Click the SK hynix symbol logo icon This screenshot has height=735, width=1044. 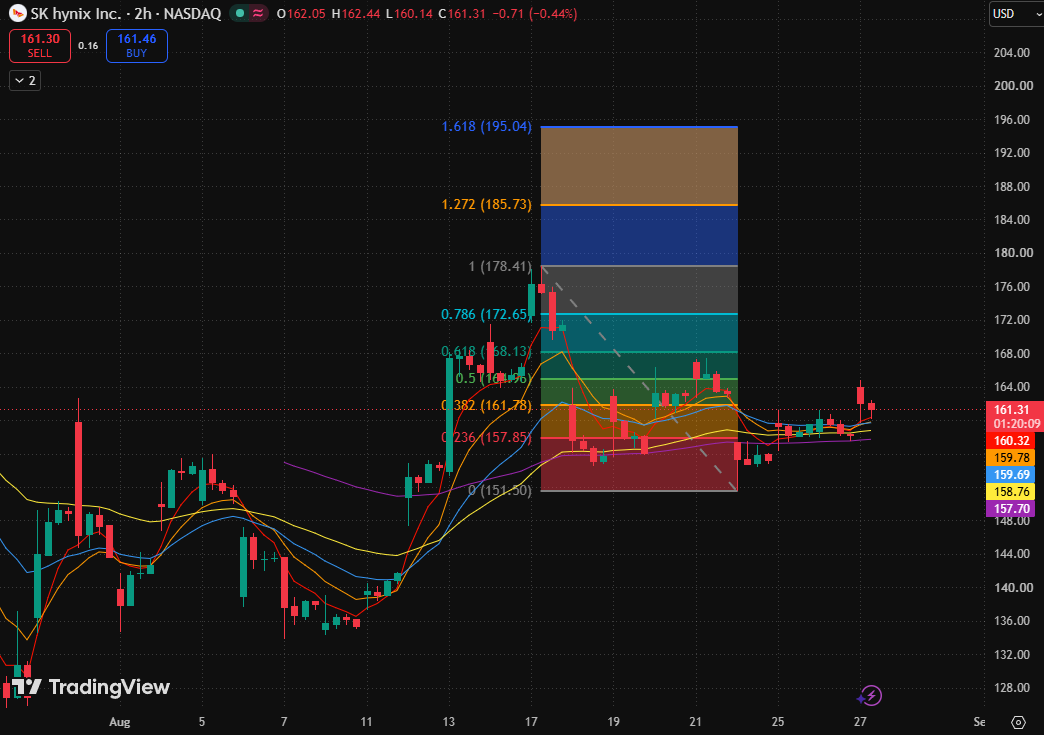(17, 13)
